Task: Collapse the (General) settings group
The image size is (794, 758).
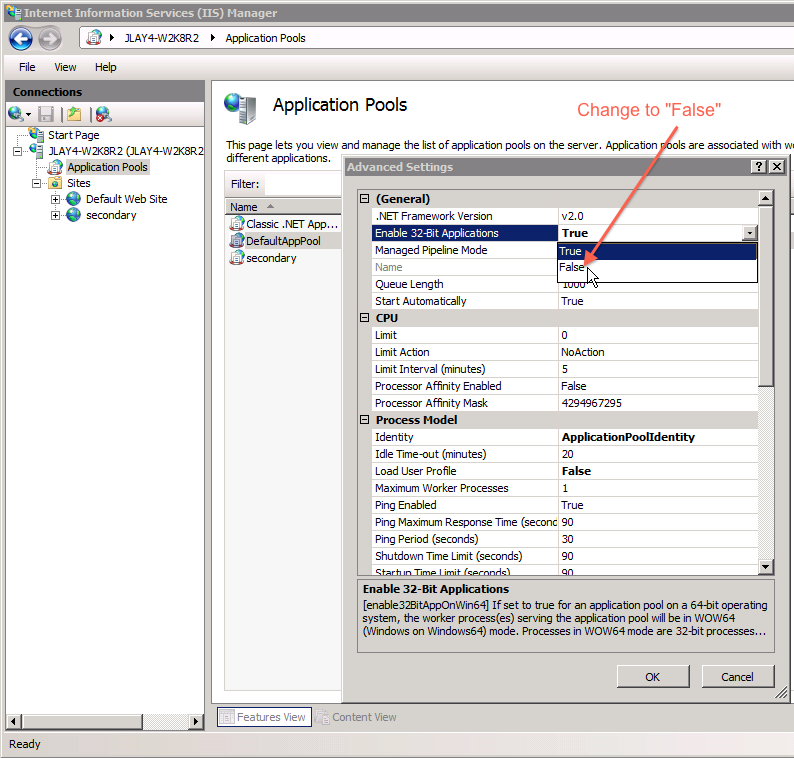Action: [365, 199]
